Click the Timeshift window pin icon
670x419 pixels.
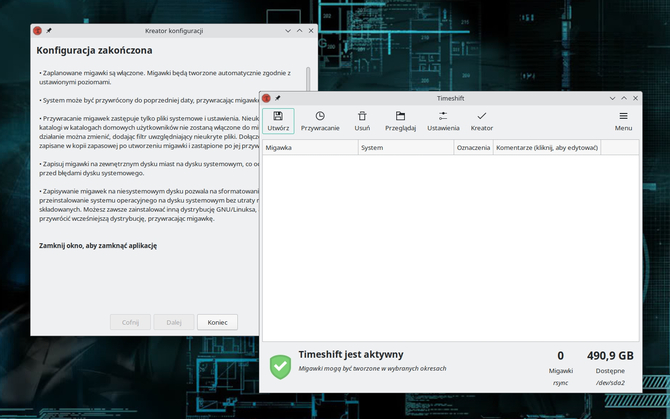277,98
